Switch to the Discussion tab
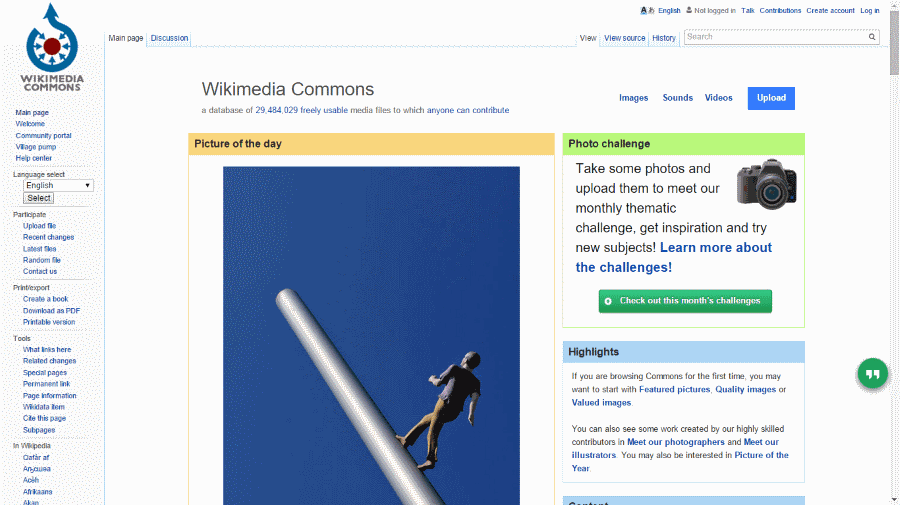This screenshot has width=900, height=505. (x=169, y=38)
